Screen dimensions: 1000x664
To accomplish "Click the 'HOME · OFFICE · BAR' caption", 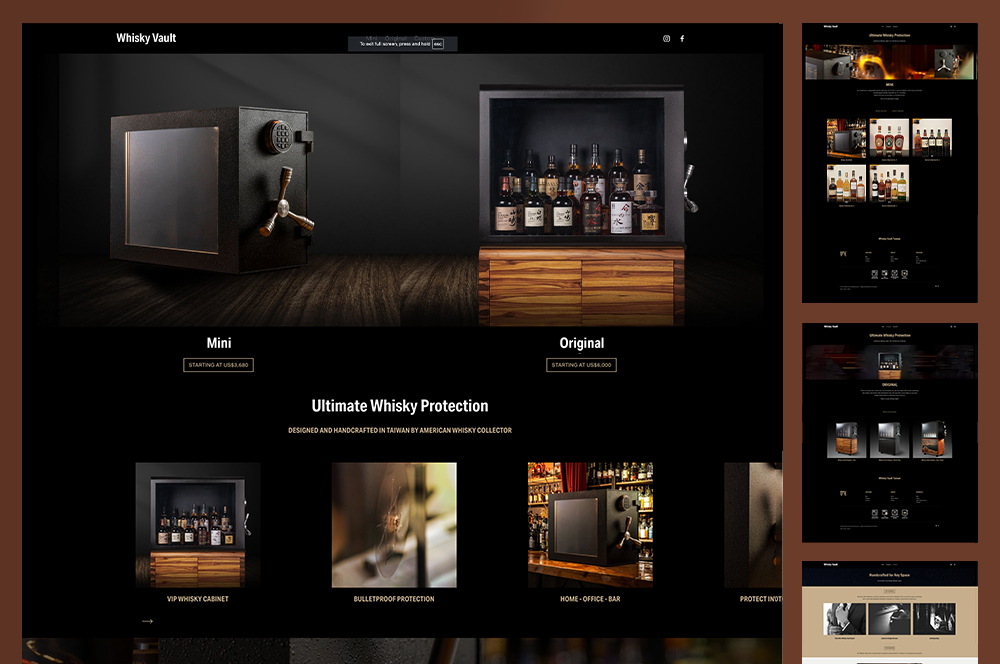I will click(590, 599).
